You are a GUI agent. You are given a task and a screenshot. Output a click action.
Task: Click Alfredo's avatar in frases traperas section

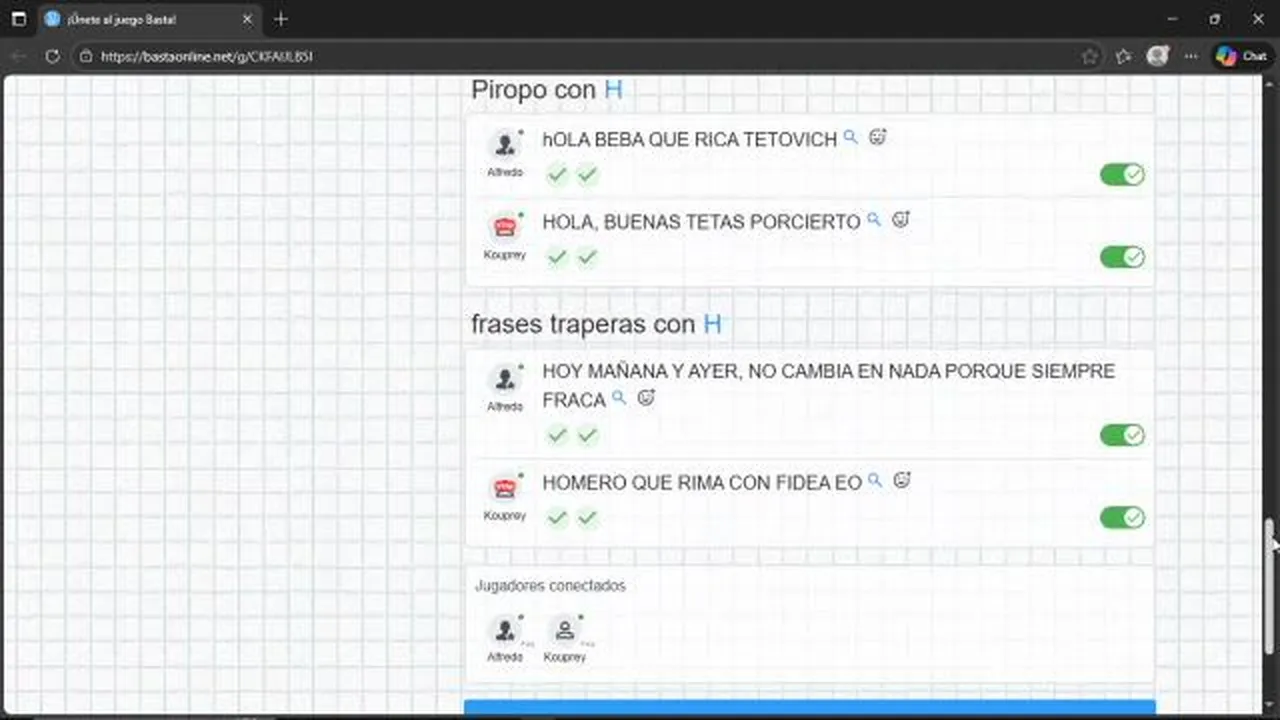pos(505,380)
